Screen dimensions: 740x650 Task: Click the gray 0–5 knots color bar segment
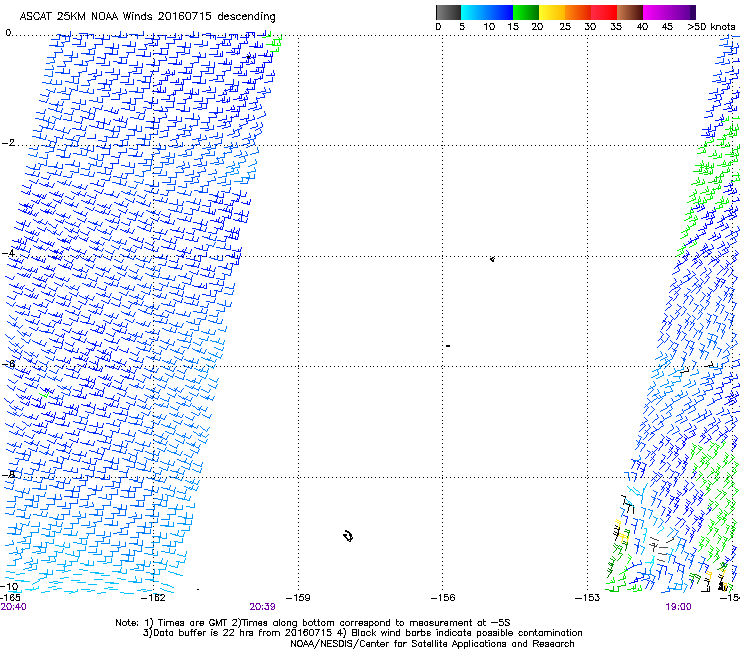(448, 12)
